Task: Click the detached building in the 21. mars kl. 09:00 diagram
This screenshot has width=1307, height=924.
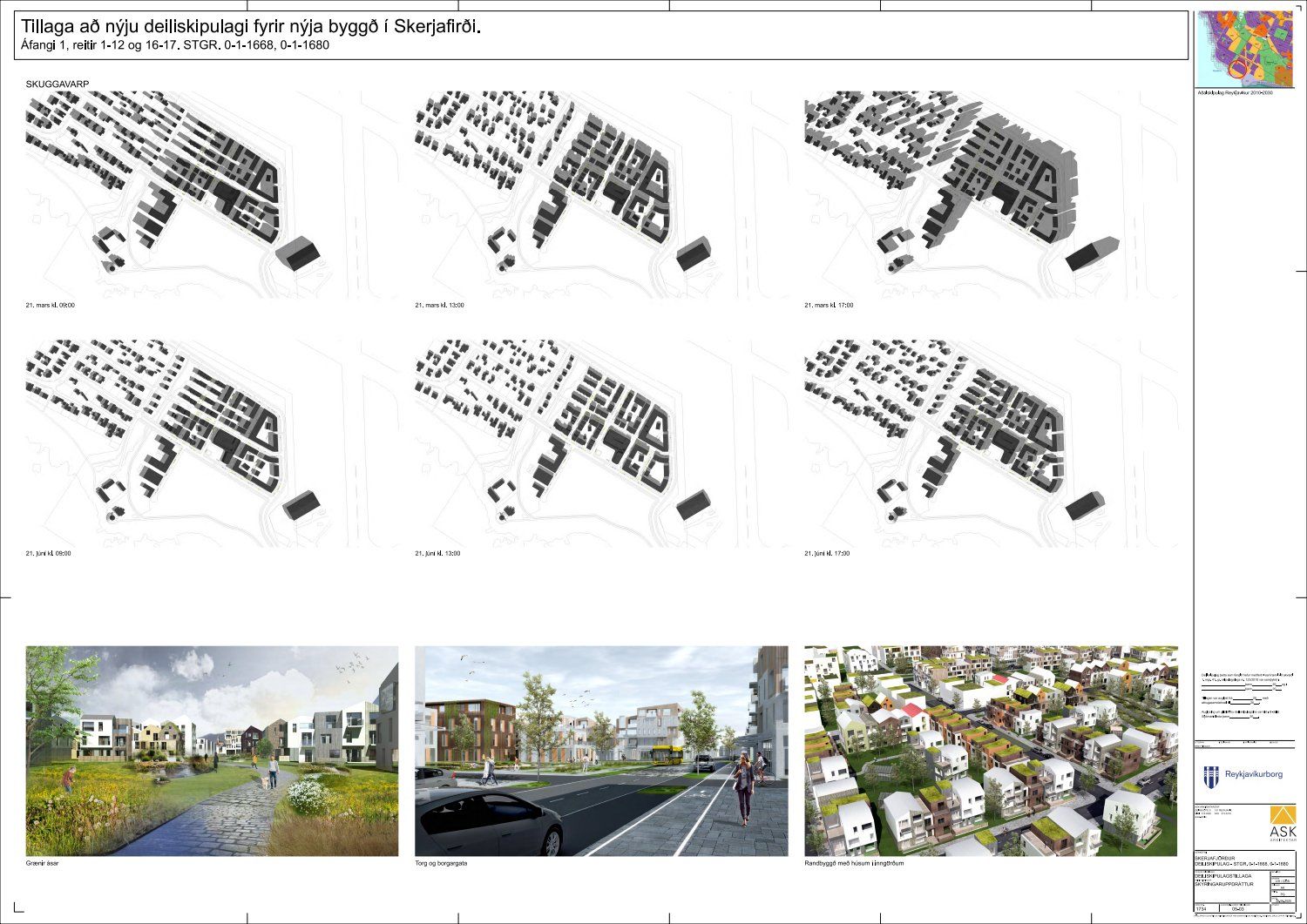Action: click(x=298, y=253)
